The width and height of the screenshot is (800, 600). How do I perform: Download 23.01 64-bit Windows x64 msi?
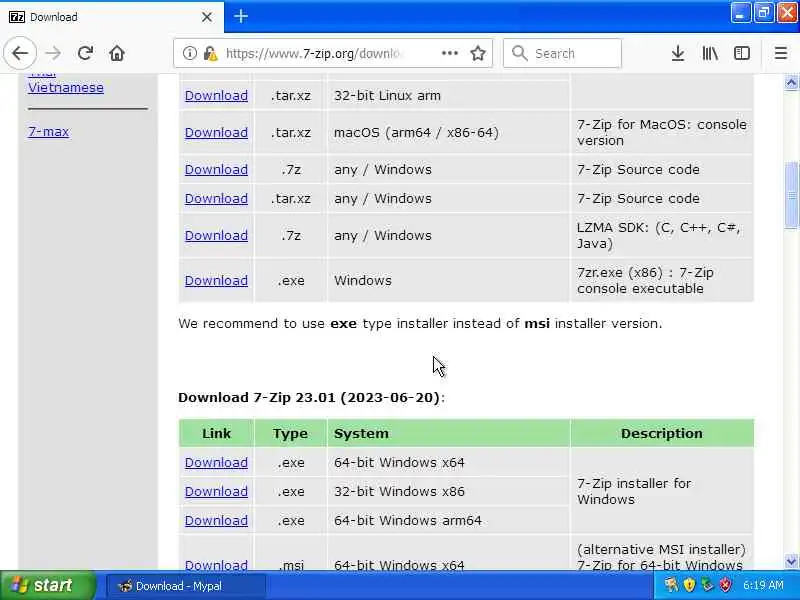click(216, 565)
